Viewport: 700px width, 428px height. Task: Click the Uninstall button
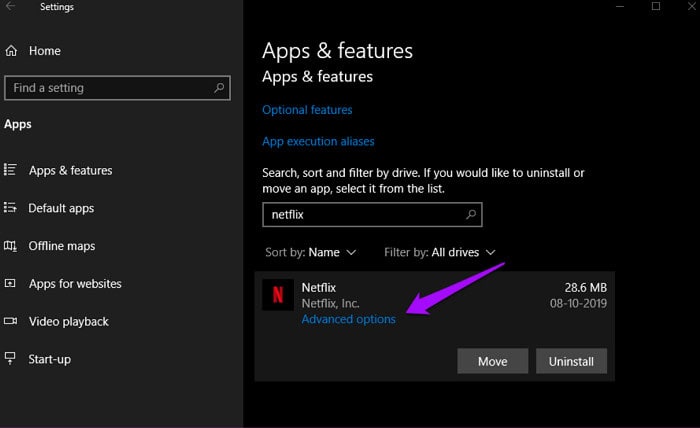[571, 361]
